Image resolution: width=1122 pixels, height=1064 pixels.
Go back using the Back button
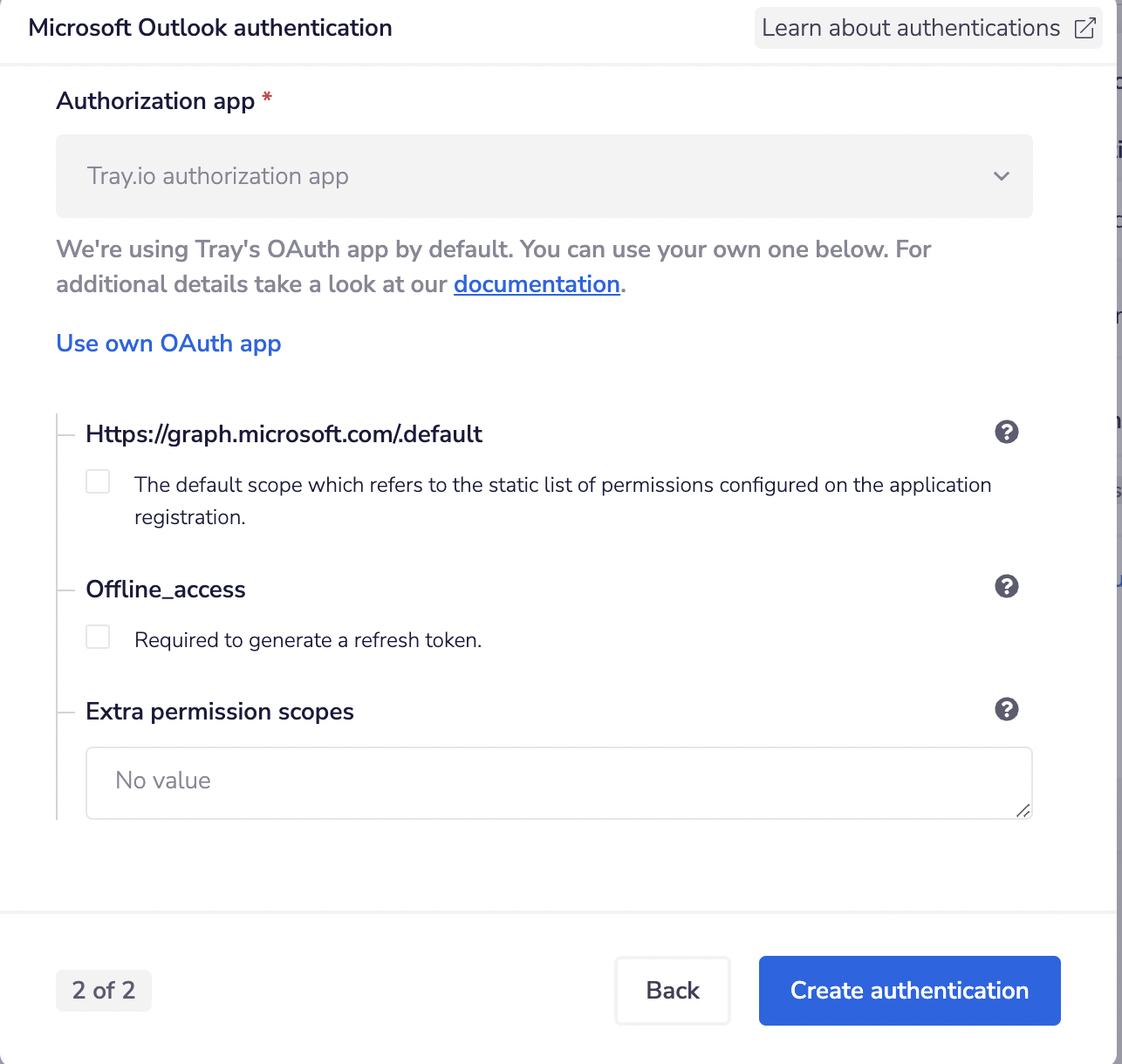click(672, 990)
